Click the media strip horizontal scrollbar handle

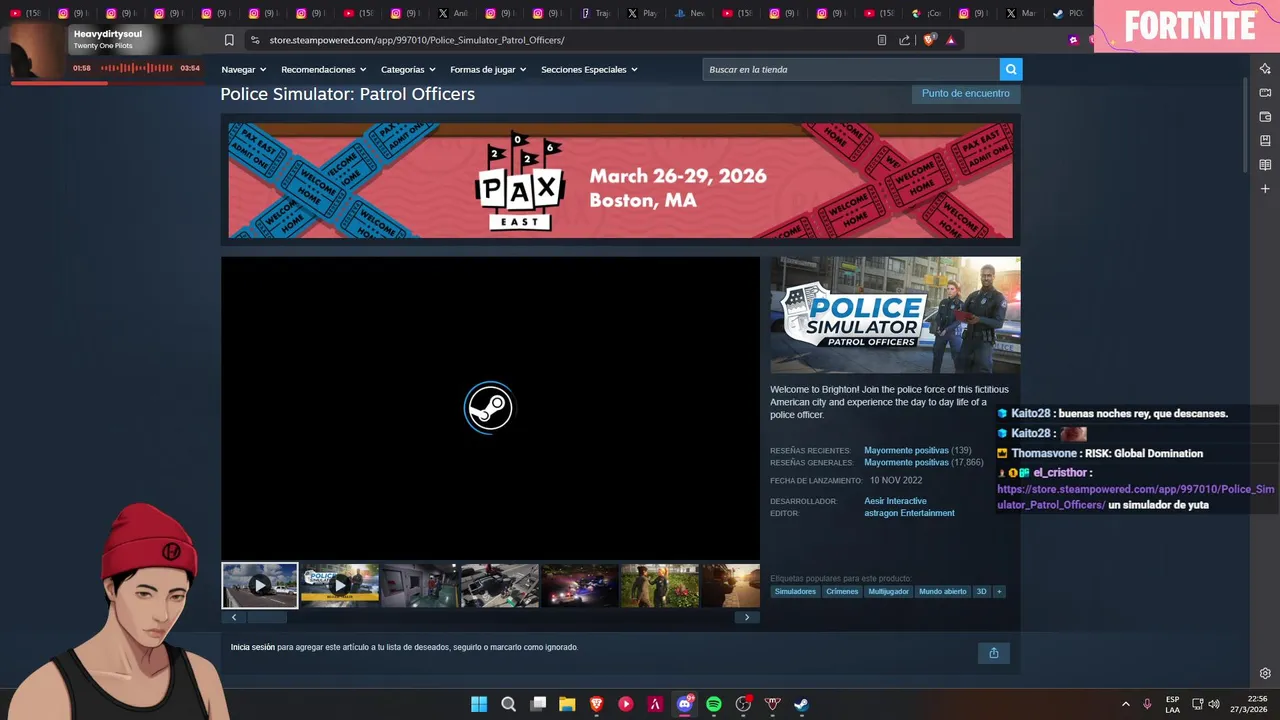[x=267, y=617]
